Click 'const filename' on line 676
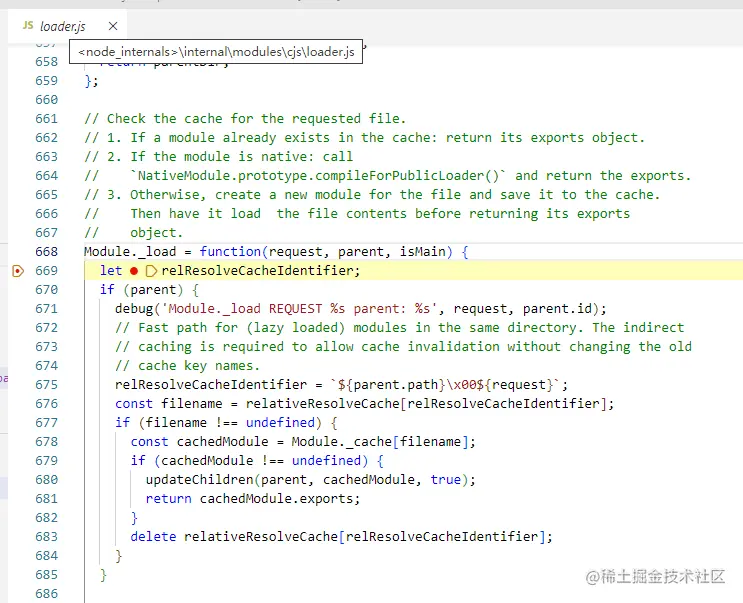The image size is (743, 603). coord(169,404)
